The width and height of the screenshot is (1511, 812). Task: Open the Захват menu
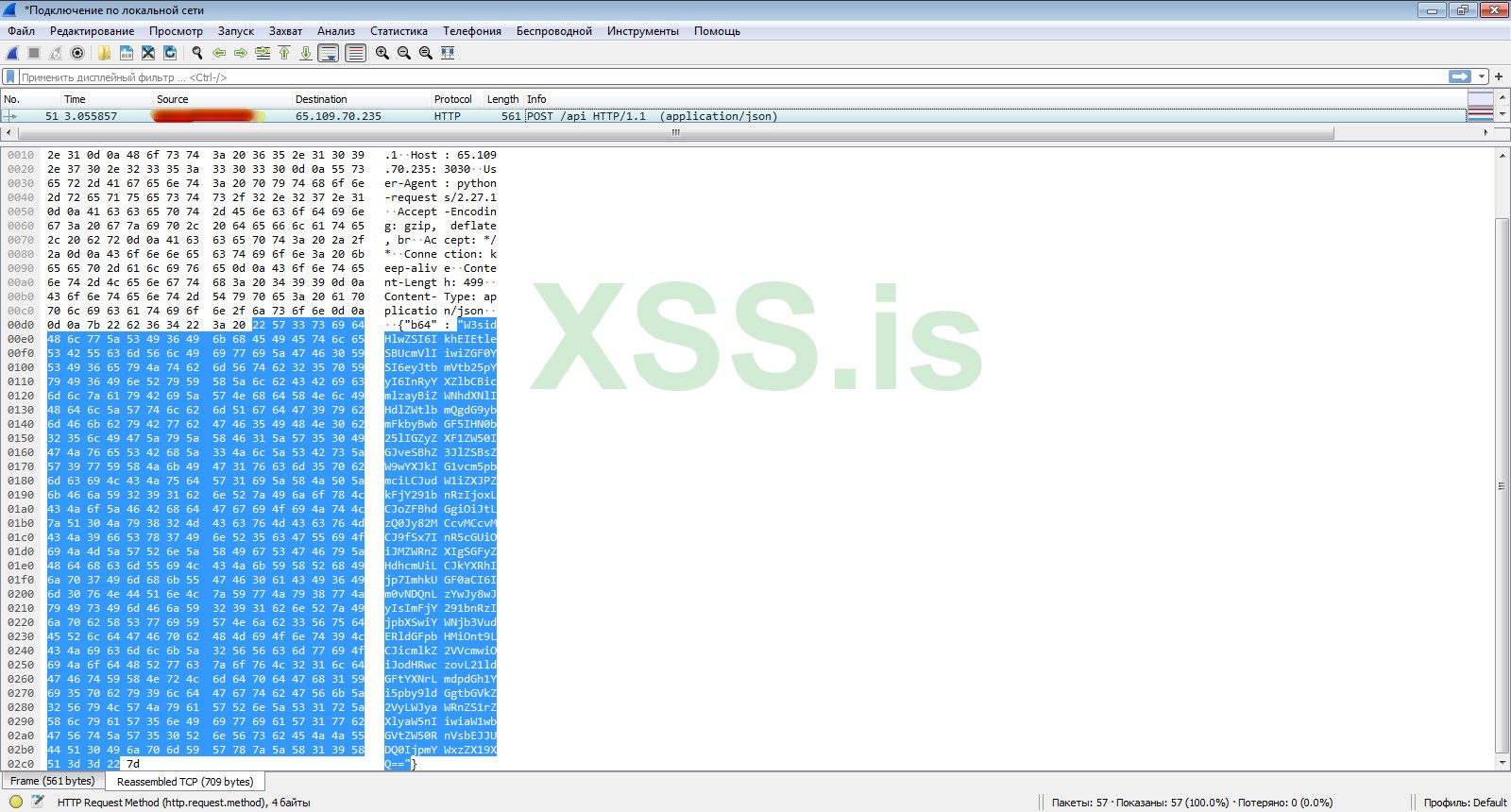pos(285,31)
